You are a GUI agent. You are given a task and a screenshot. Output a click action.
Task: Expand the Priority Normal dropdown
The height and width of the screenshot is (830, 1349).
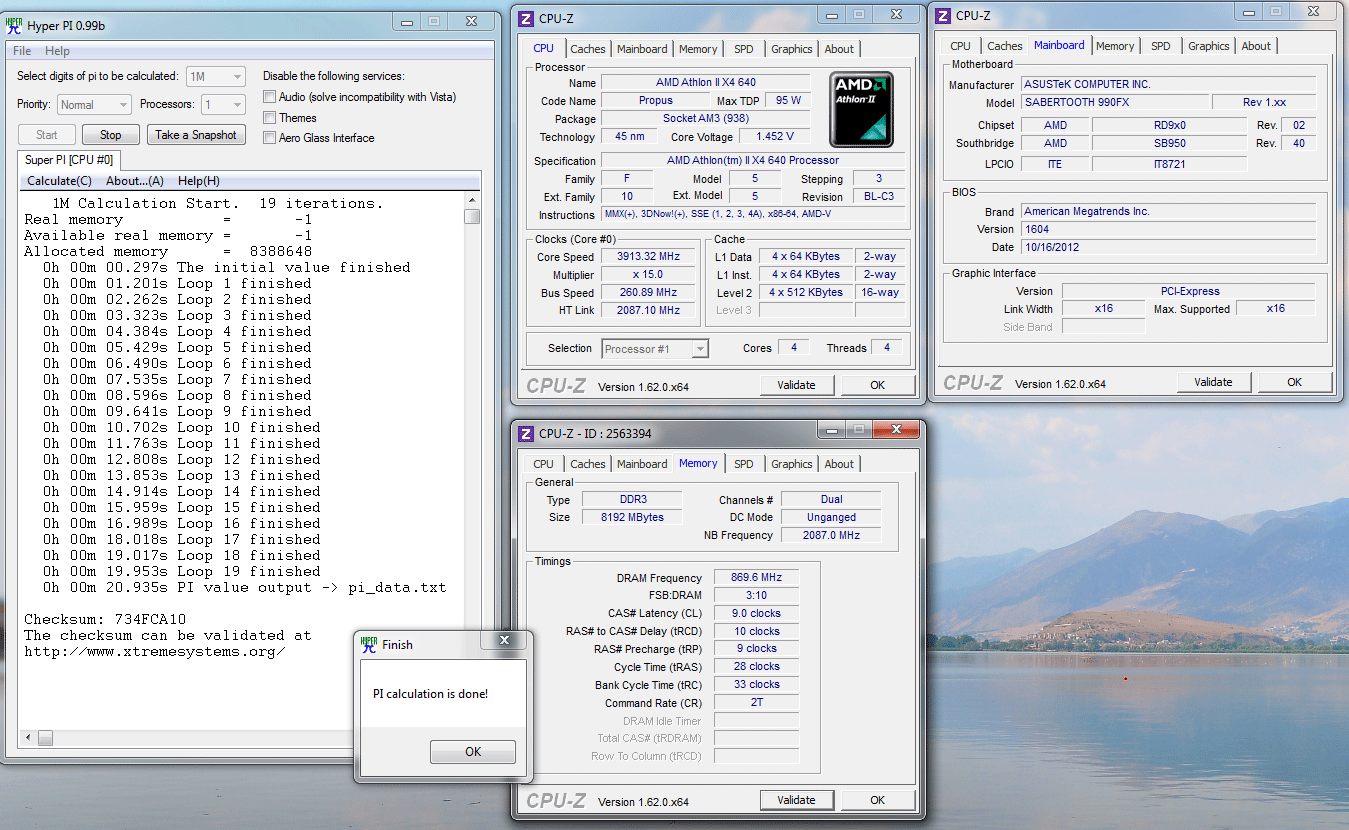94,105
